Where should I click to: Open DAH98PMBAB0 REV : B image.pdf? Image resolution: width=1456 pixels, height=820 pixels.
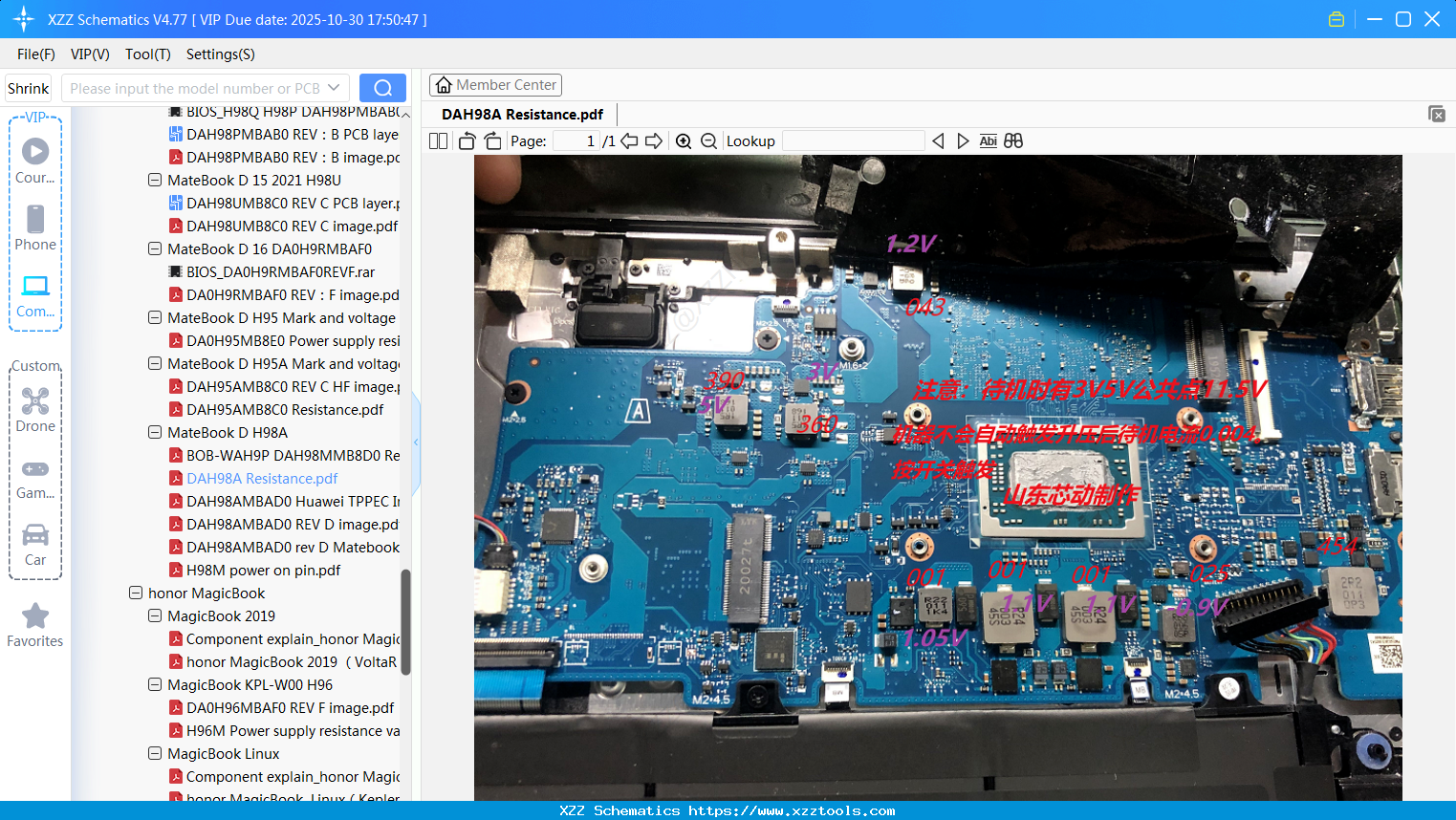click(x=284, y=157)
